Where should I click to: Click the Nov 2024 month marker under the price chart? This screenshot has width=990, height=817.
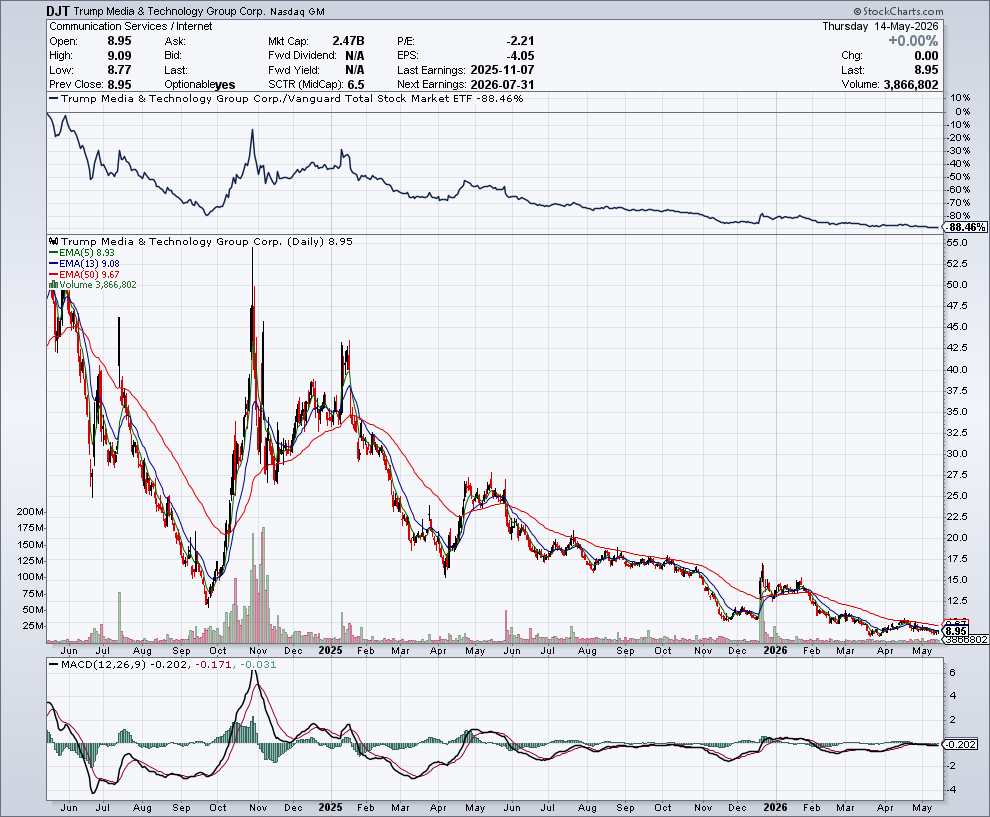click(x=258, y=651)
